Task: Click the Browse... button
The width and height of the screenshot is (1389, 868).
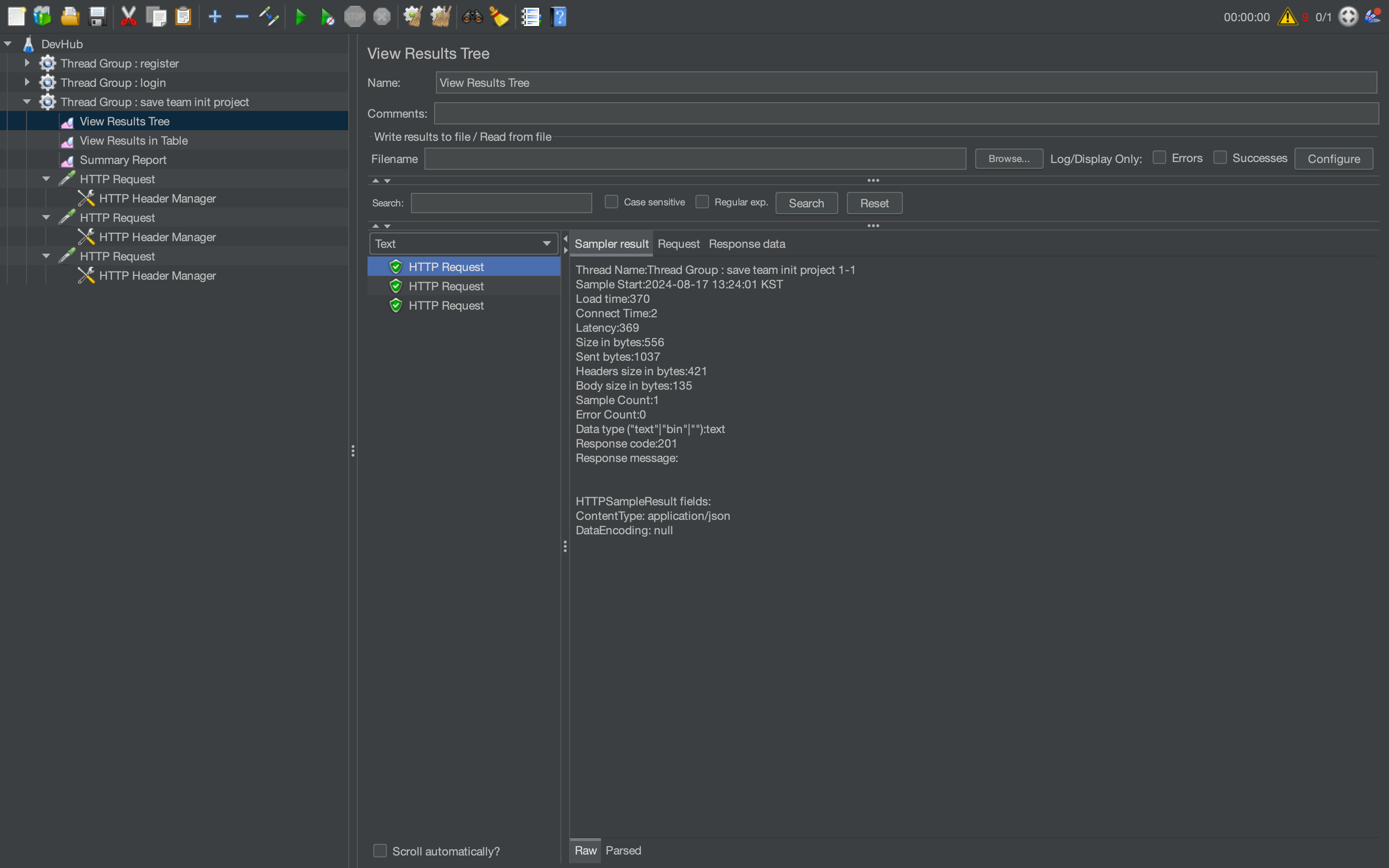Action: [x=1008, y=159]
